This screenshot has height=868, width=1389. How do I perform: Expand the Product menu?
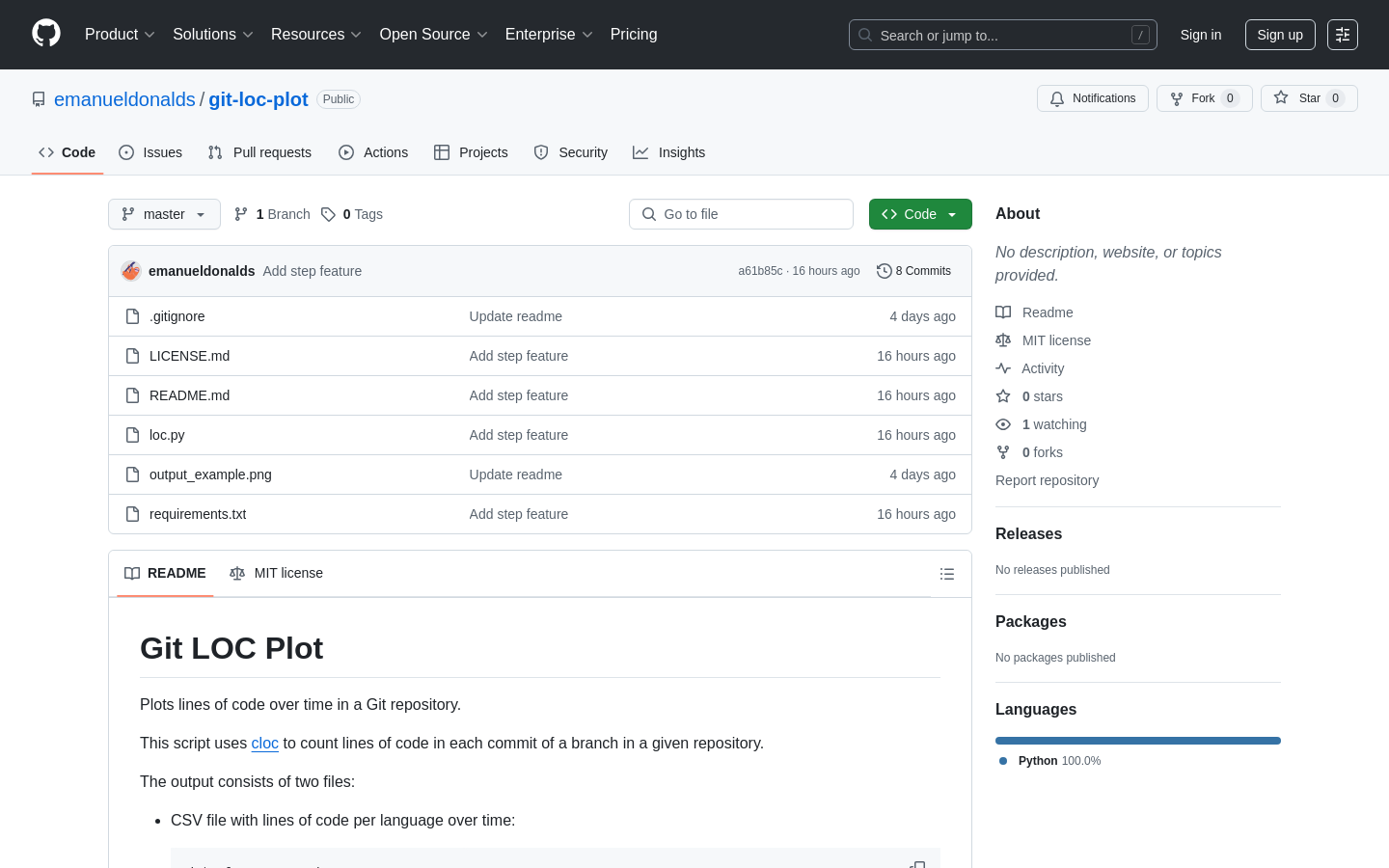coord(120,35)
